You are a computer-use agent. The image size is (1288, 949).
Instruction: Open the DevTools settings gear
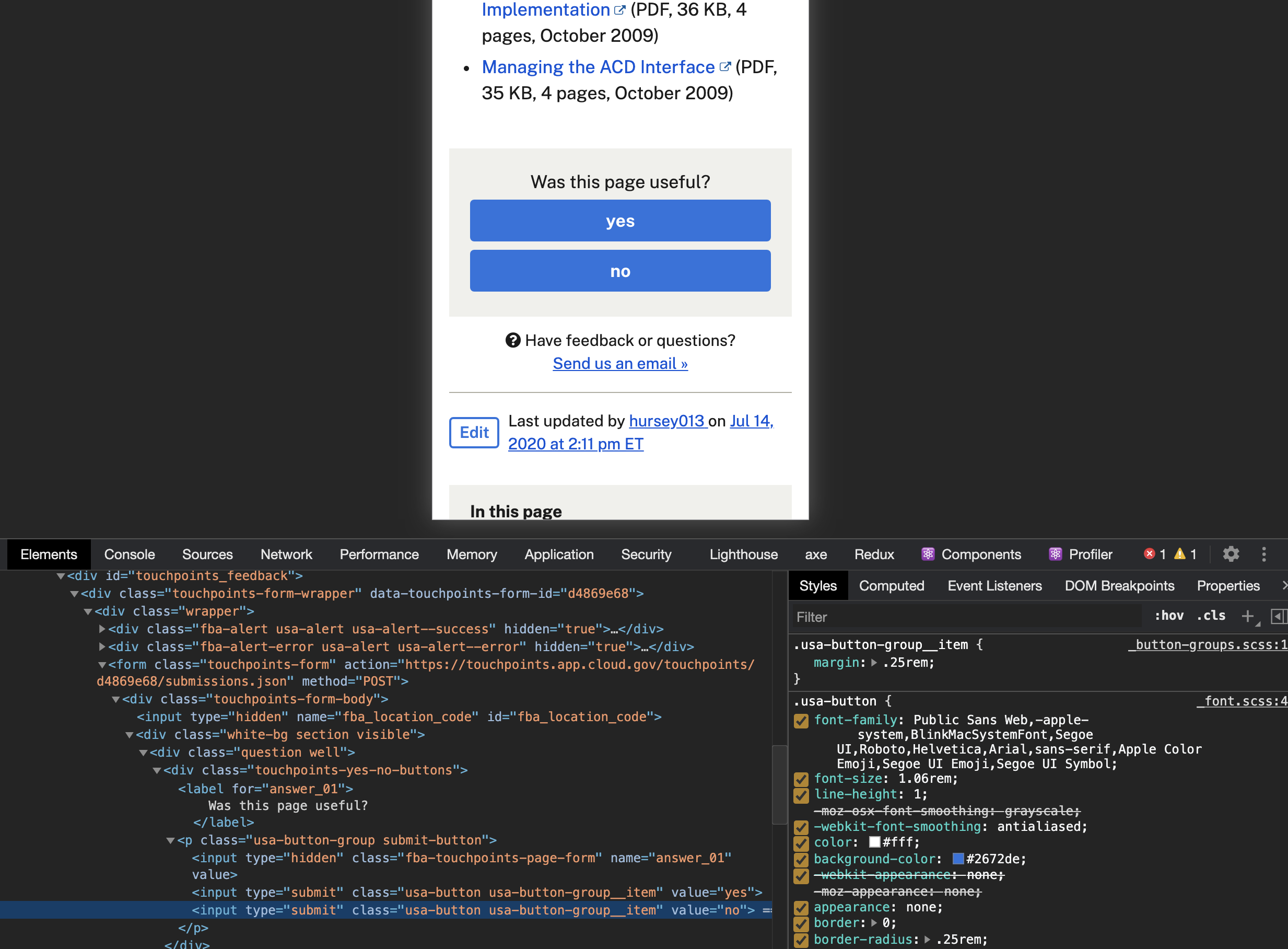click(x=1231, y=554)
